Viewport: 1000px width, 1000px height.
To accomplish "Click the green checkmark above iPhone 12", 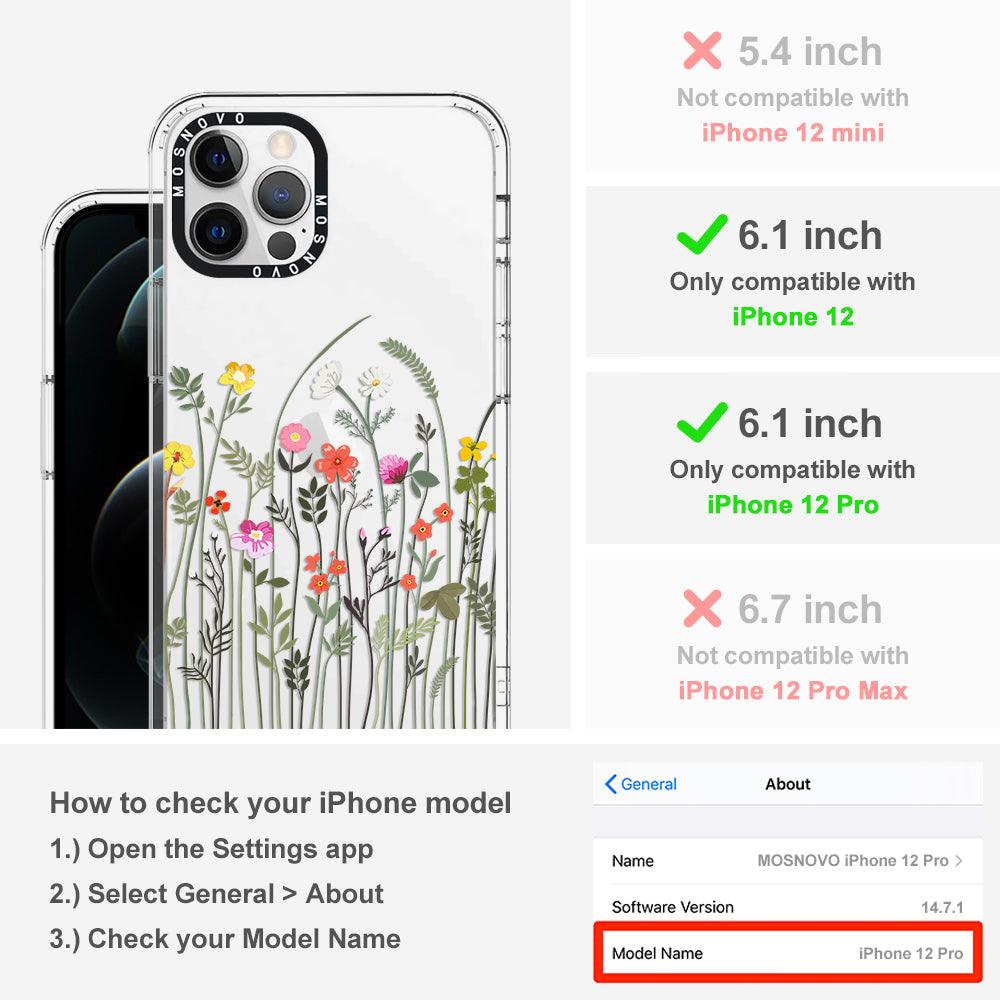I will tap(702, 234).
